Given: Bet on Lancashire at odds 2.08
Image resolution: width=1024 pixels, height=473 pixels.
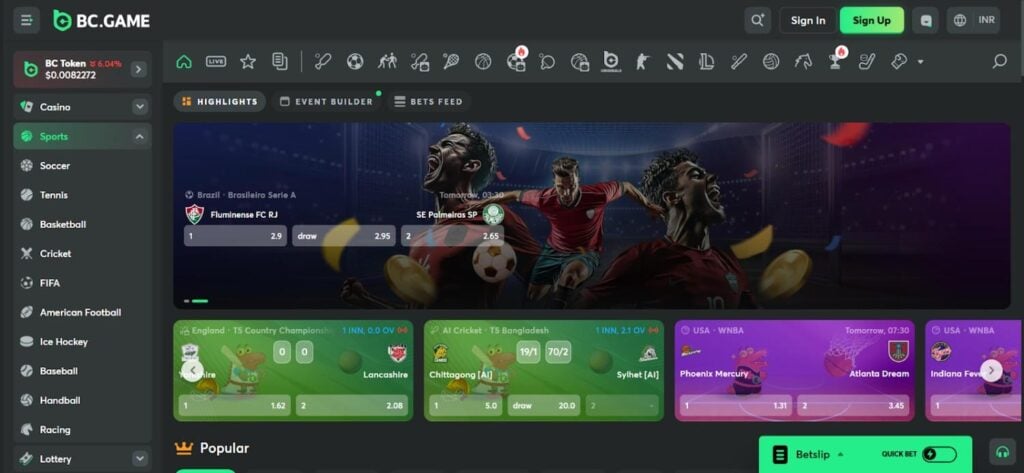Looking at the screenshot, I should point(352,406).
